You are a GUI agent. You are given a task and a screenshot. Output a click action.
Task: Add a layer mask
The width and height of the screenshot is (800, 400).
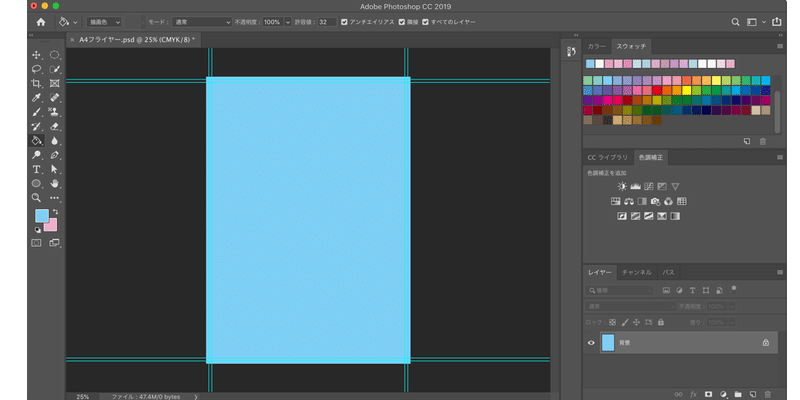tap(708, 394)
